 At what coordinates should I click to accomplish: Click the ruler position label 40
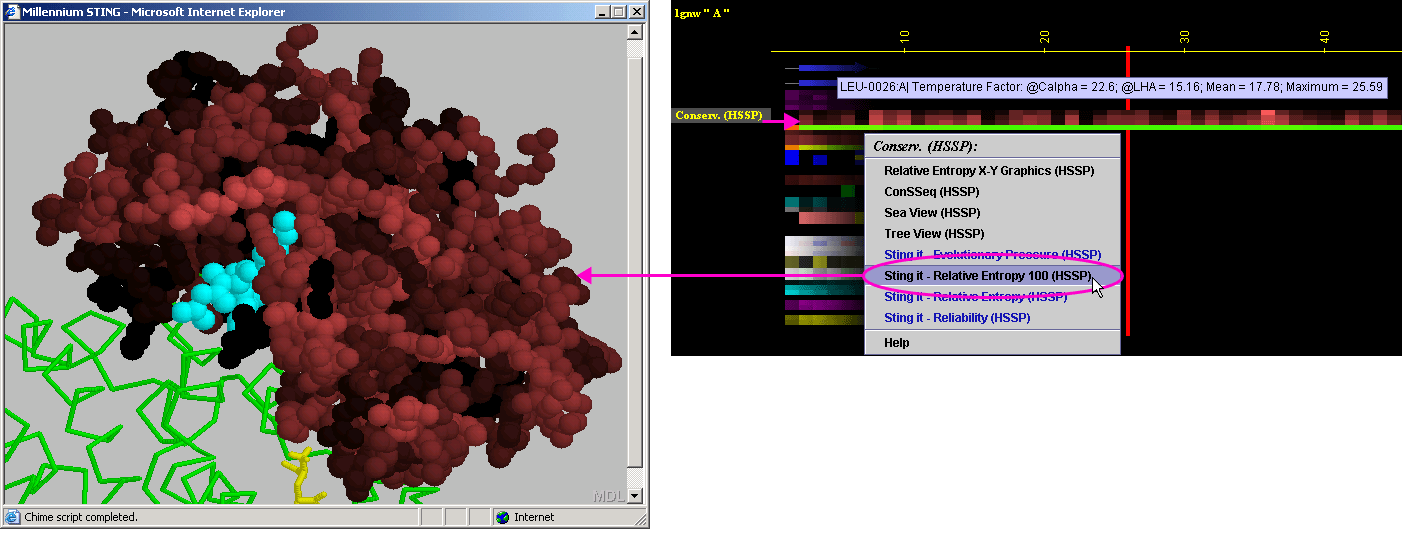coord(1324,37)
